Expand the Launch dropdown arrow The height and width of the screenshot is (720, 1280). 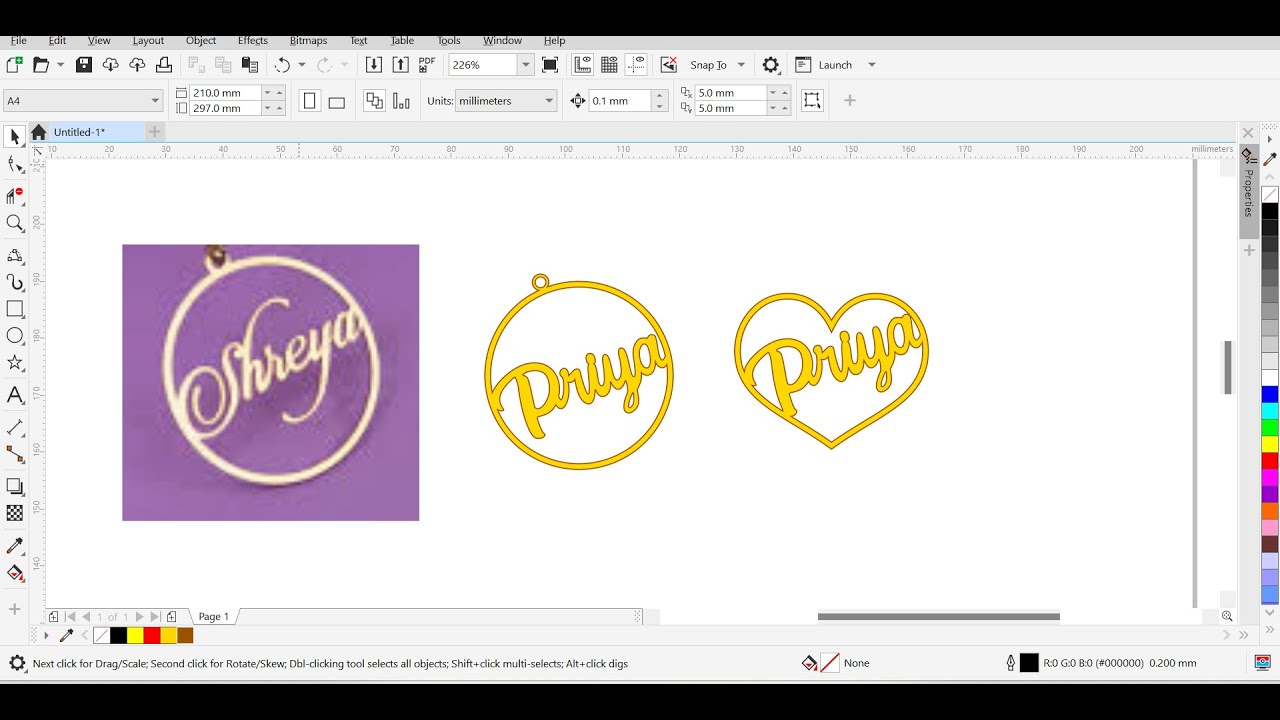[x=872, y=65]
